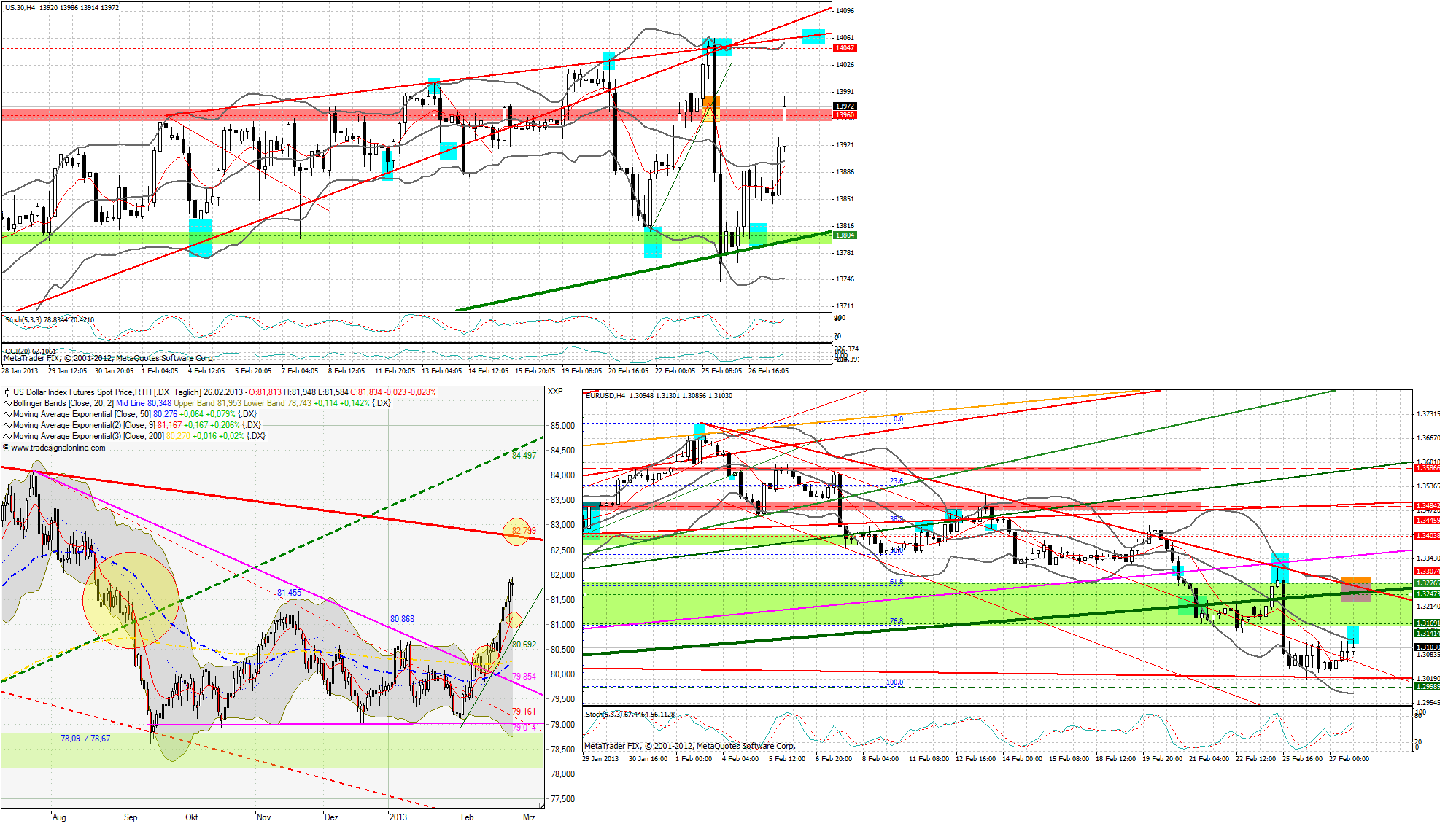Click the EURUSD,H4 chart title label
The height and width of the screenshot is (837, 1456).
[x=605, y=395]
